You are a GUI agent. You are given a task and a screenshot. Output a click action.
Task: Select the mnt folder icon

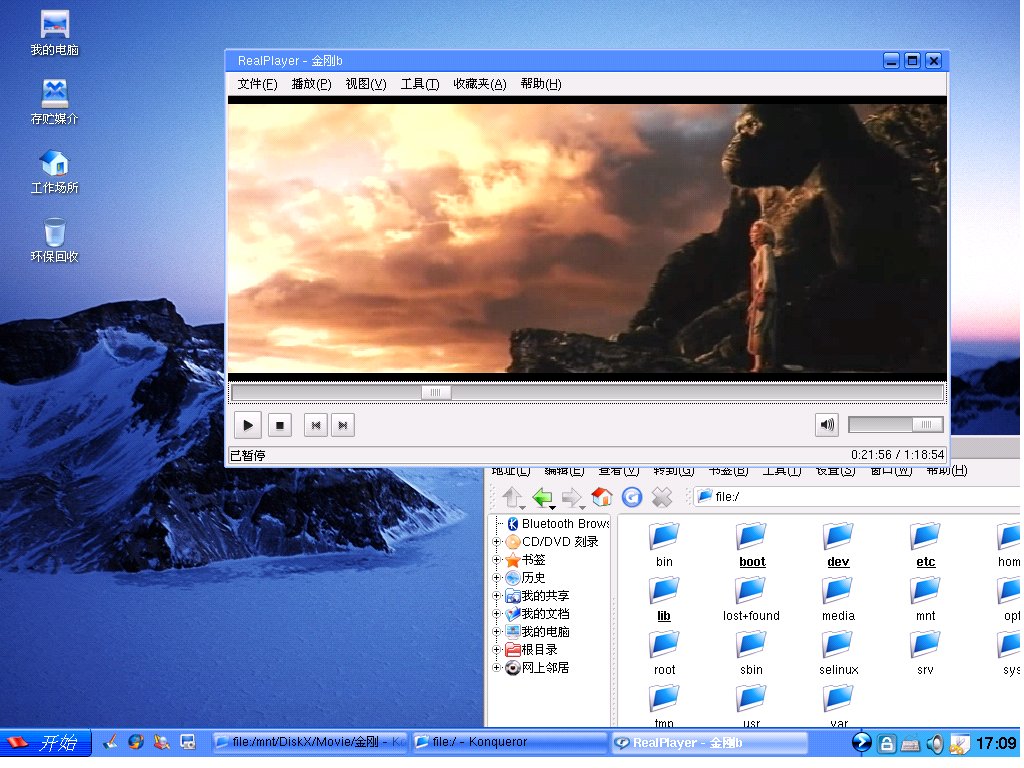tap(925, 590)
